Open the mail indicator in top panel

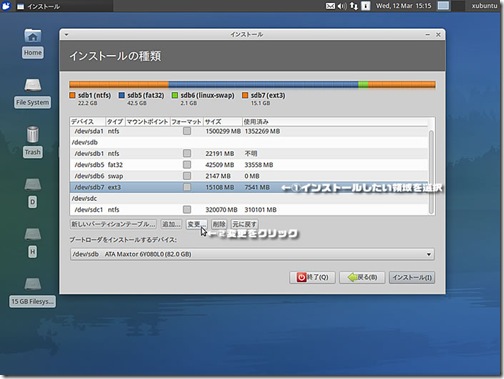[x=330, y=6]
